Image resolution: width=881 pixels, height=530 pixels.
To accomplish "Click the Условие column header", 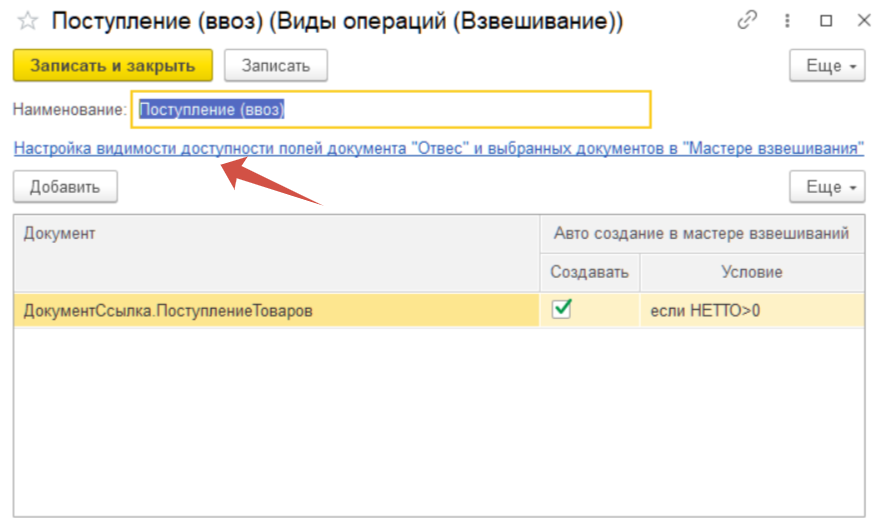I will coord(752,272).
